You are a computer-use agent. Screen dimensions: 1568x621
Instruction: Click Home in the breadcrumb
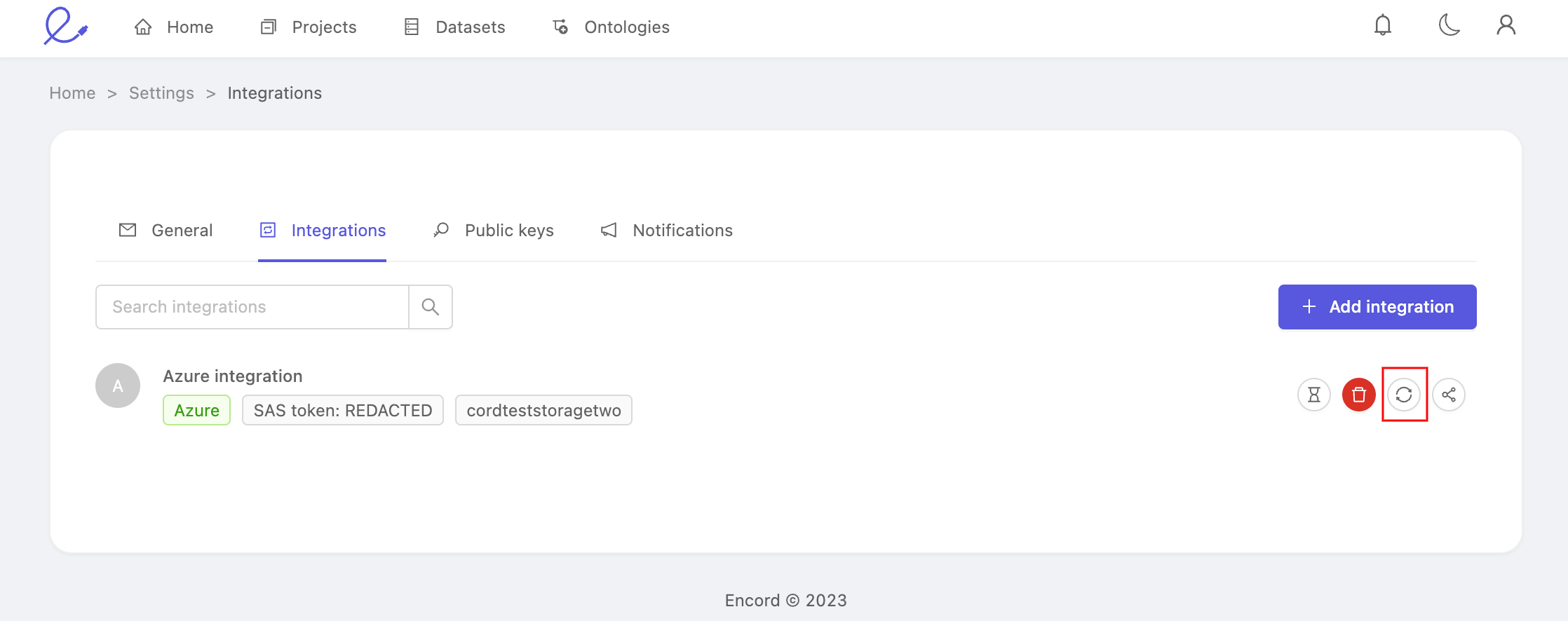pos(72,93)
